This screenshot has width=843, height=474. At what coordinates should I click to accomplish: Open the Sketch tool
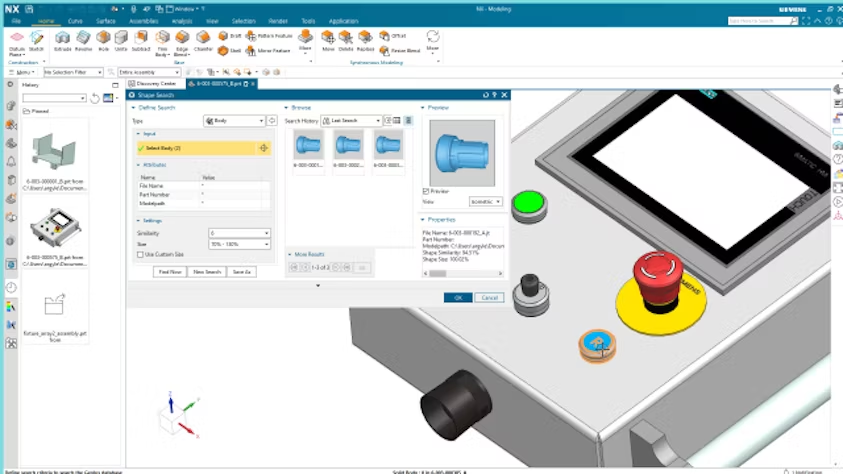(x=37, y=39)
